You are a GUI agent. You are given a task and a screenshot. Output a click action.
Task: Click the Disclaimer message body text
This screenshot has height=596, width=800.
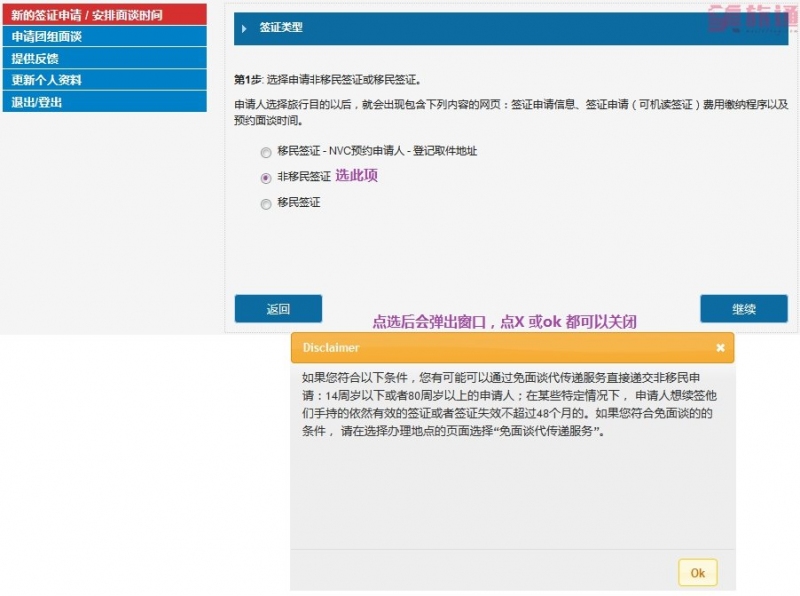click(x=510, y=405)
